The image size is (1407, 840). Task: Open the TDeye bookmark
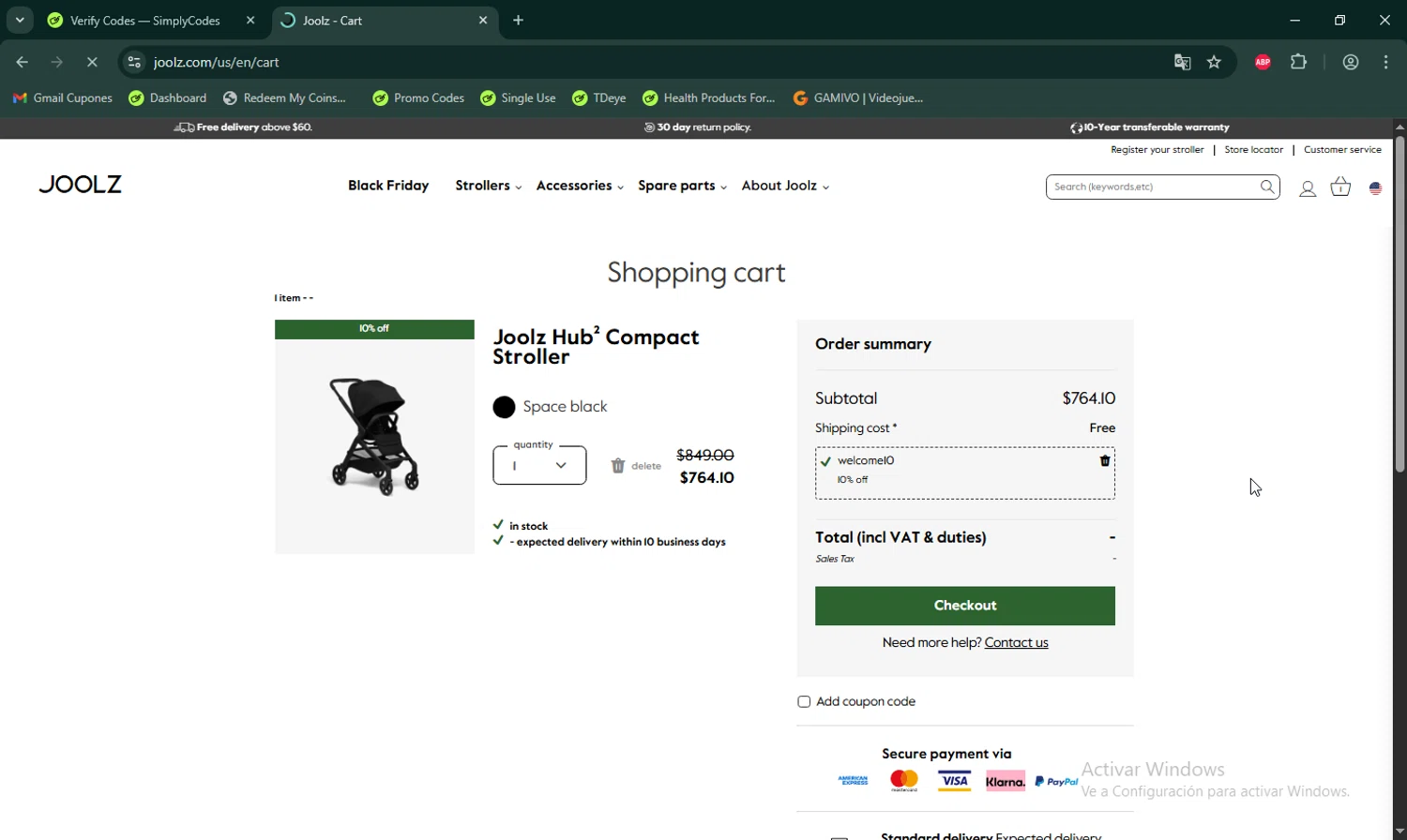(x=599, y=98)
